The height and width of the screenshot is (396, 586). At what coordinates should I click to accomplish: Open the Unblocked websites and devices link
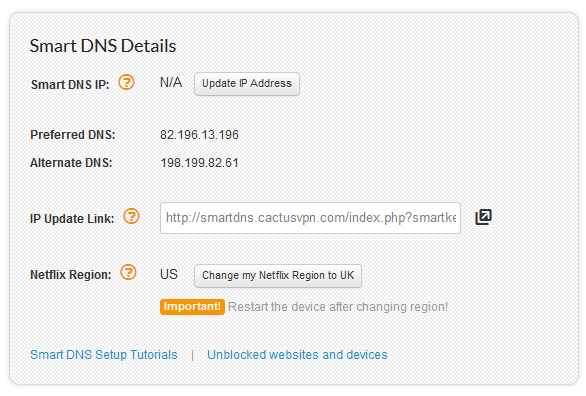click(297, 355)
